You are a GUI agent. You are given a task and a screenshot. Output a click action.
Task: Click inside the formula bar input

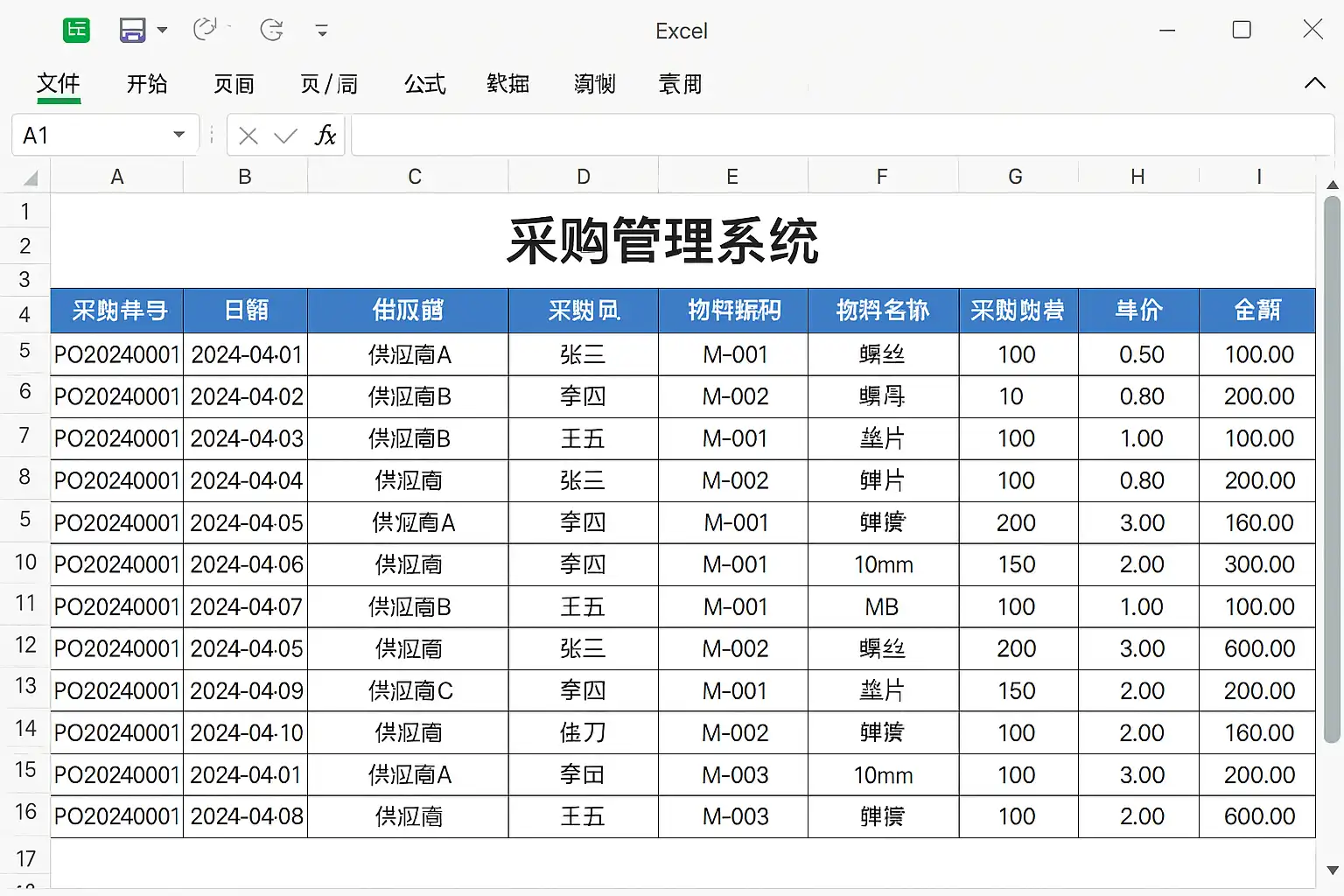coord(840,136)
